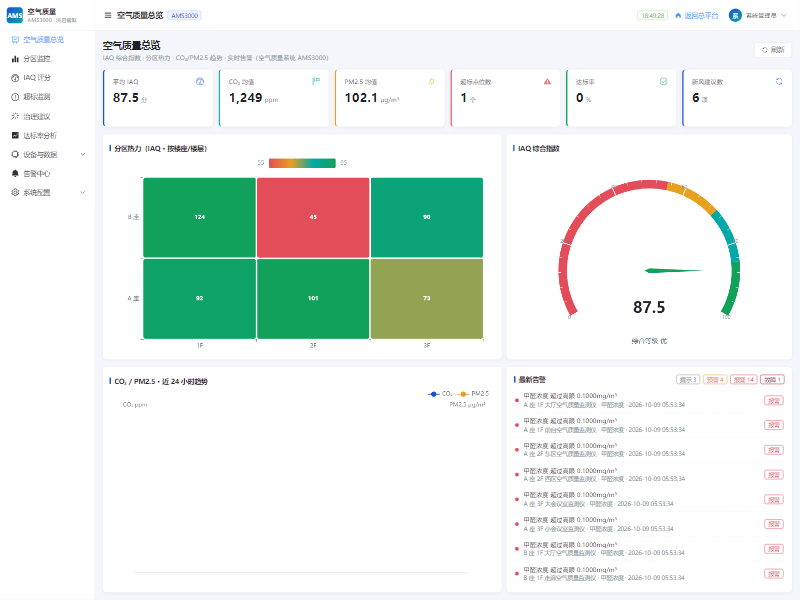Click the 达标率分析 chart icon in sidebar

[x=15, y=135]
